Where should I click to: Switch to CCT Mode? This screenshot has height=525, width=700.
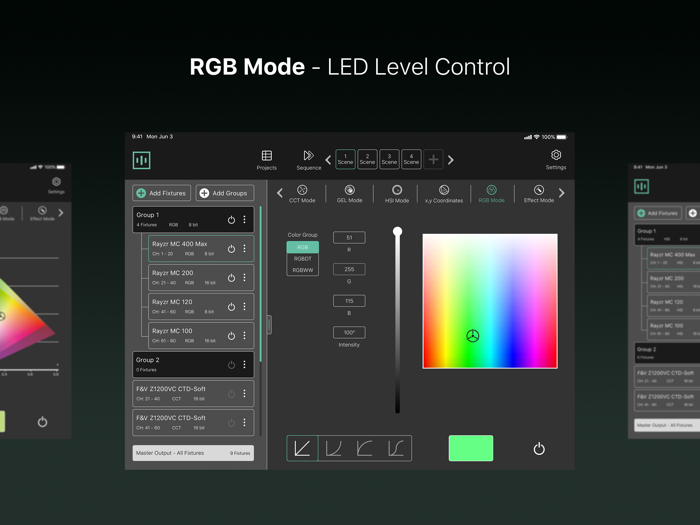(x=302, y=194)
